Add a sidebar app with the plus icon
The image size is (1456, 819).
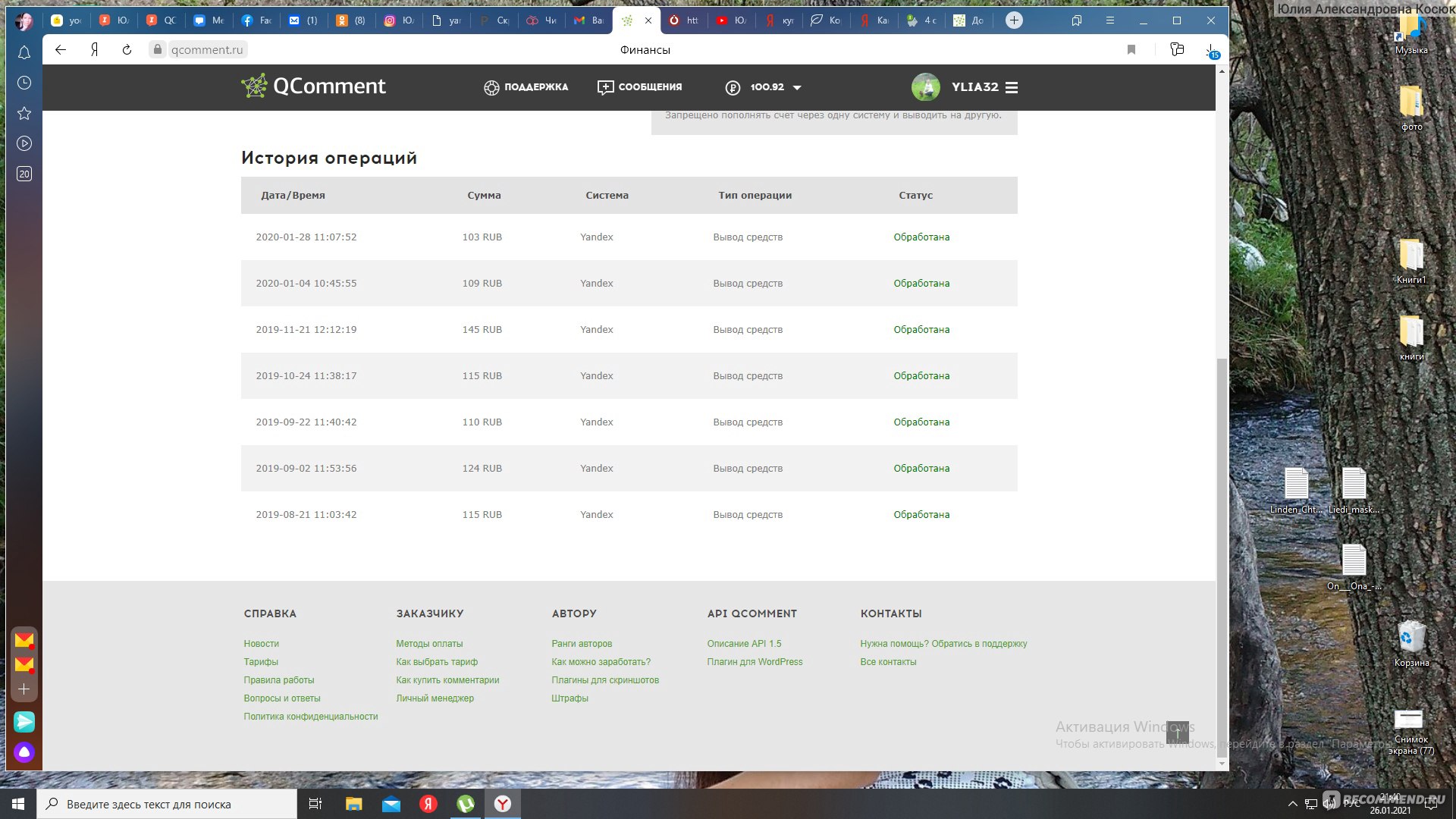pyautogui.click(x=24, y=689)
